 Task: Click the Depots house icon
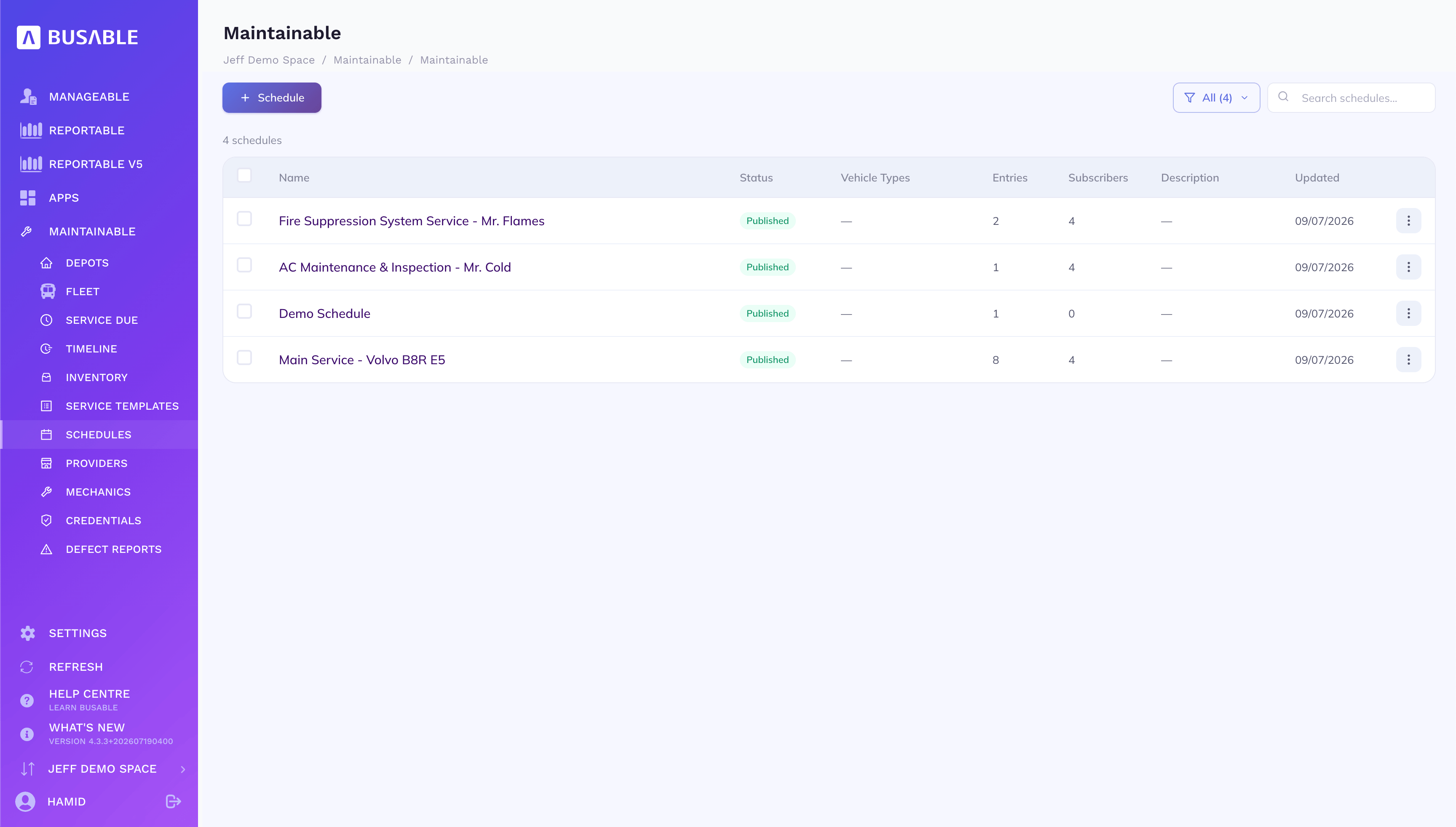tap(47, 263)
